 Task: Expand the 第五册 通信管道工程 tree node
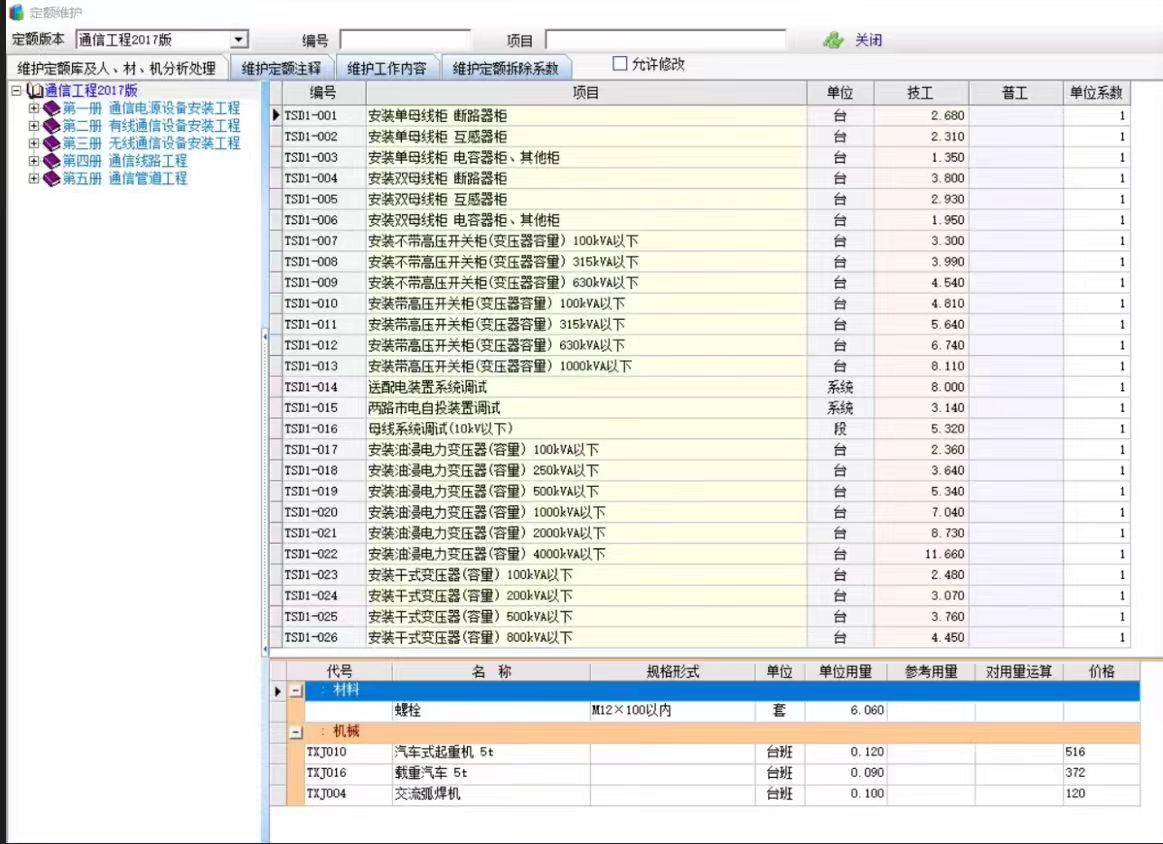[34, 179]
